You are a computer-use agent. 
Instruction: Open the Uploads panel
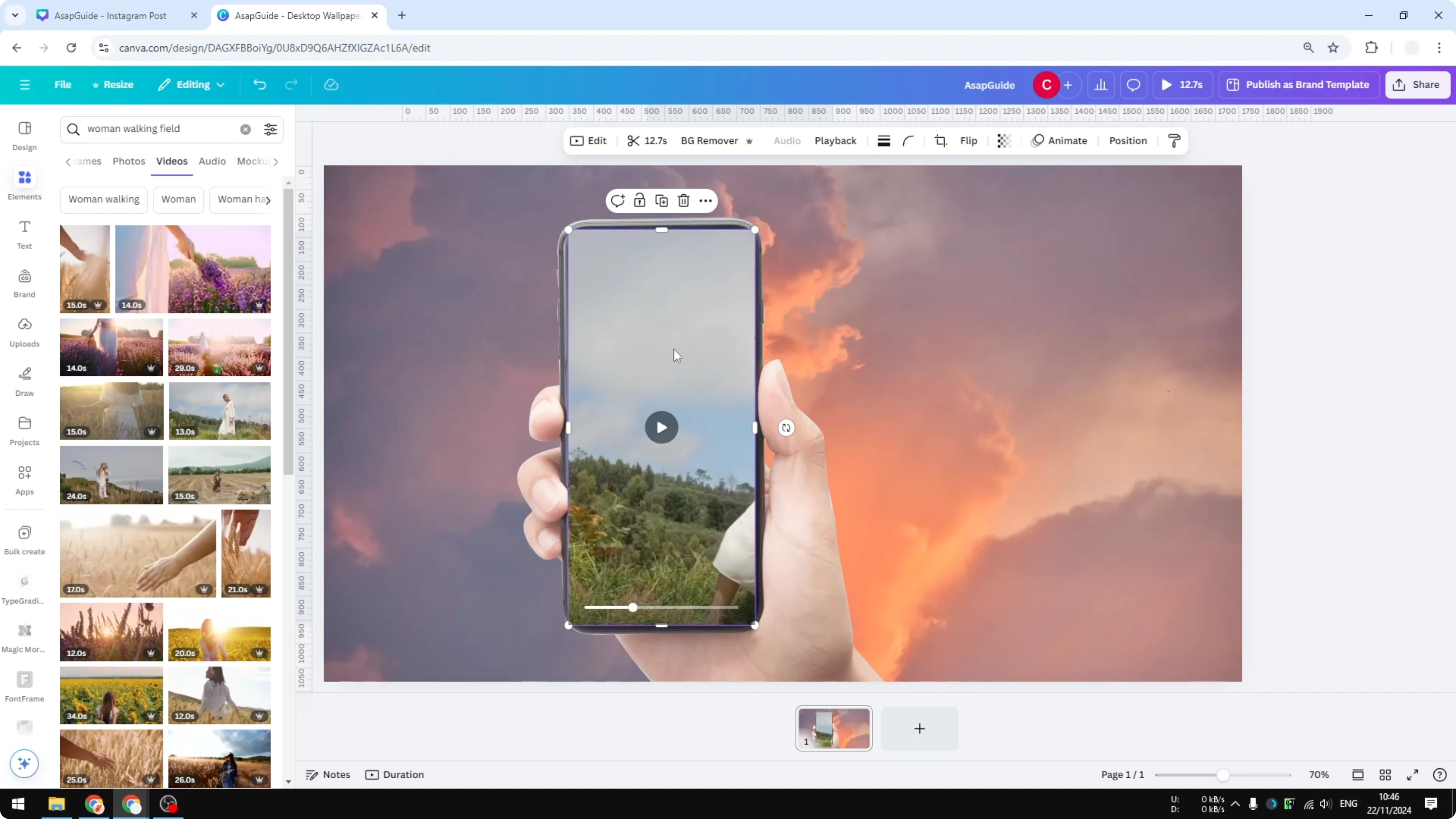[x=24, y=331]
